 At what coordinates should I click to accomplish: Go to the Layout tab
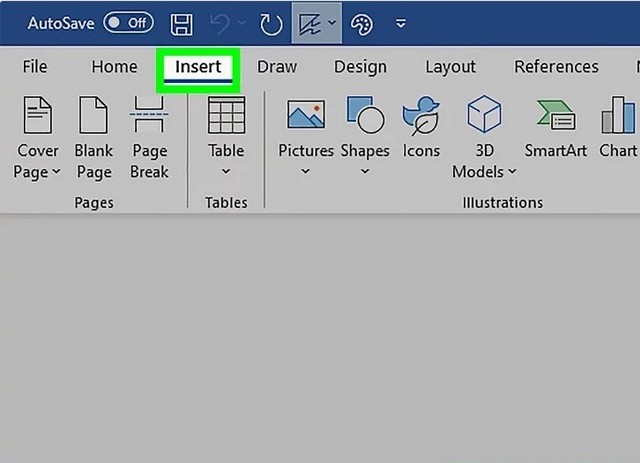[450, 67]
